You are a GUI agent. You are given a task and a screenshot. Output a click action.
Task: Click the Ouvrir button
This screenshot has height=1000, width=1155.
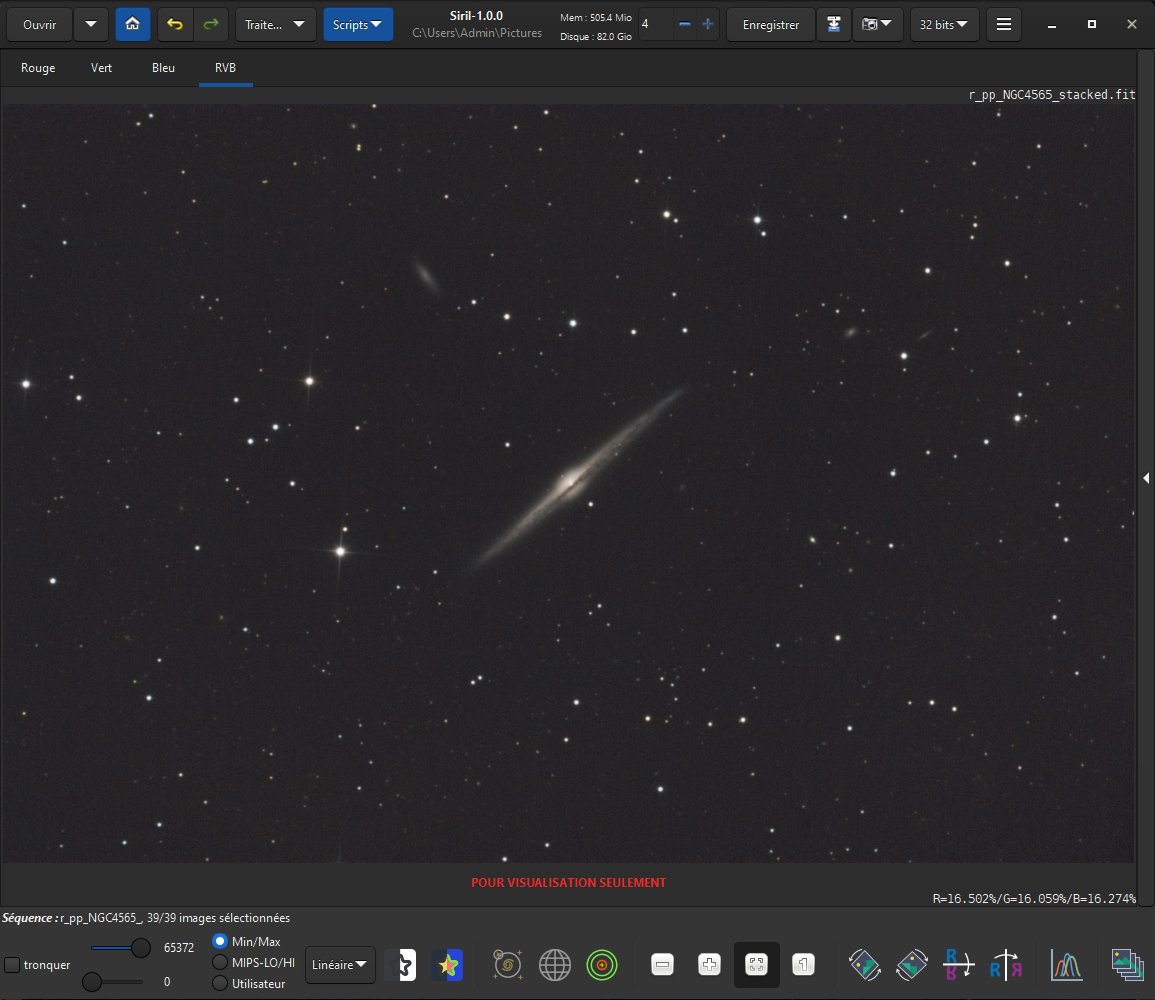click(x=40, y=24)
